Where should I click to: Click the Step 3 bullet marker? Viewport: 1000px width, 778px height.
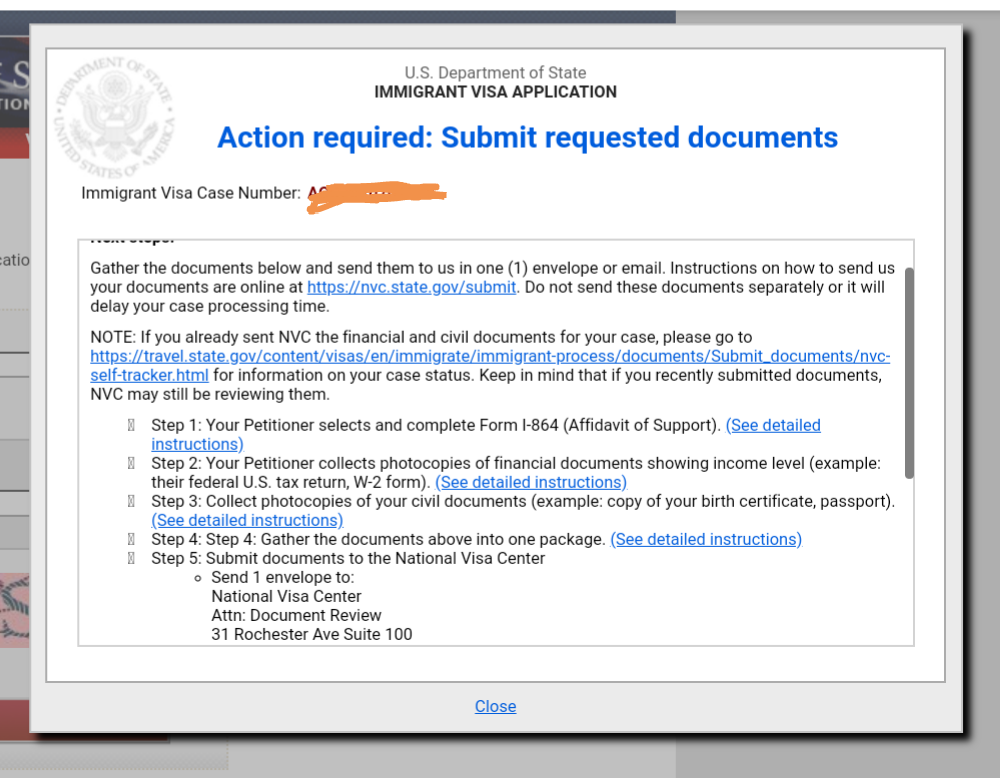[131, 502]
